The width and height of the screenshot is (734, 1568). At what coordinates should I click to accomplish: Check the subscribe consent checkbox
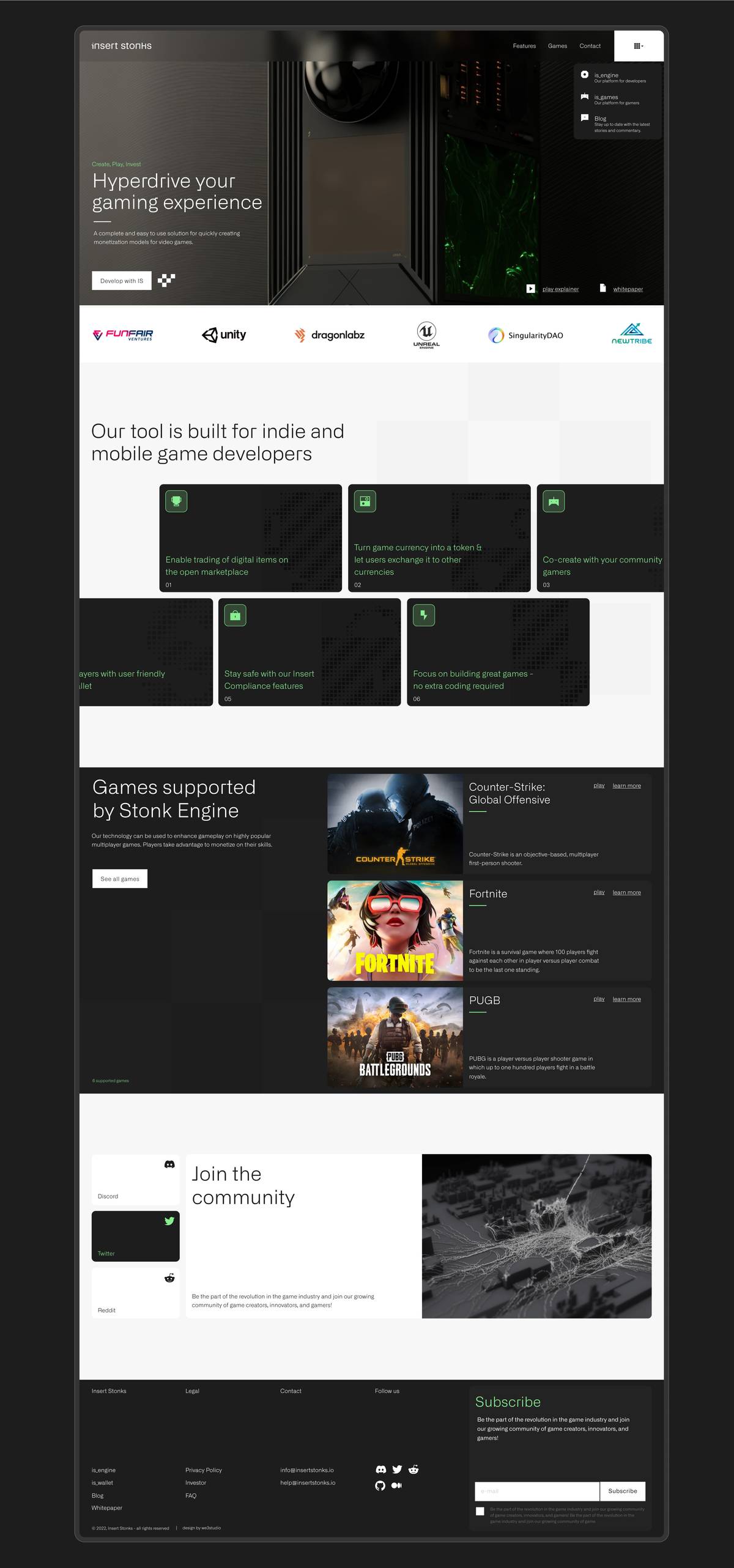tap(480, 1511)
